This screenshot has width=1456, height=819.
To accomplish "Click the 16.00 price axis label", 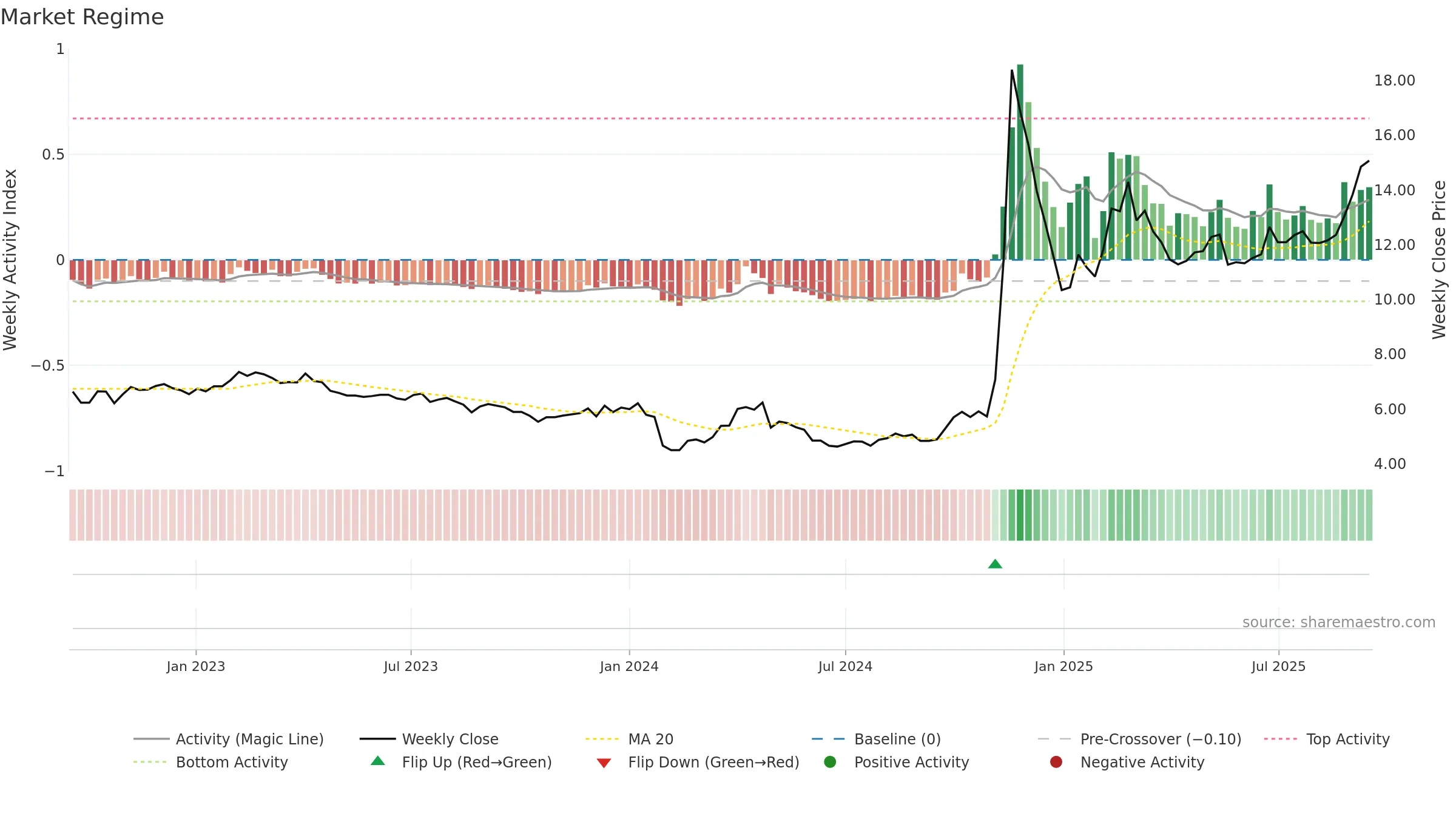I will 1394,135.
